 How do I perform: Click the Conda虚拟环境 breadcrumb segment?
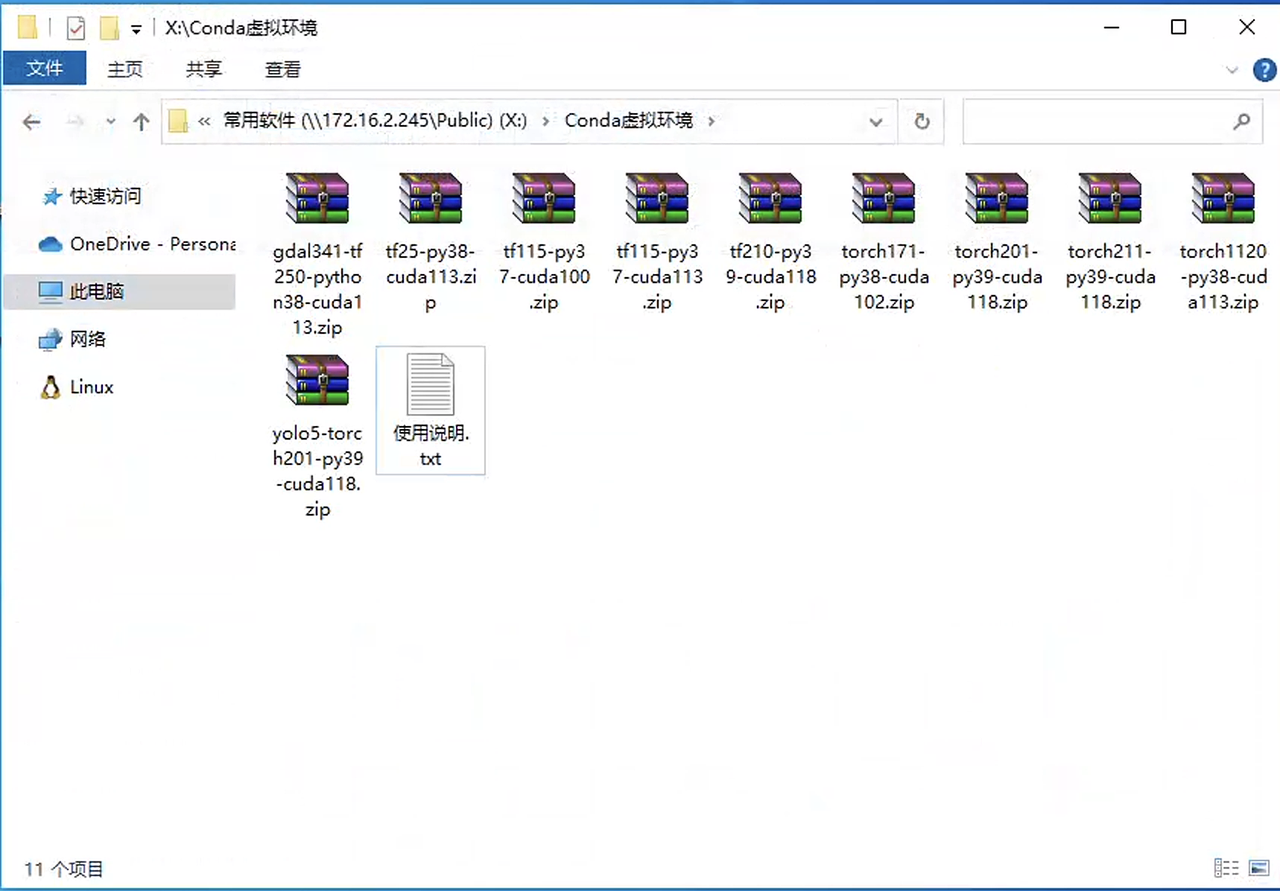pos(628,121)
